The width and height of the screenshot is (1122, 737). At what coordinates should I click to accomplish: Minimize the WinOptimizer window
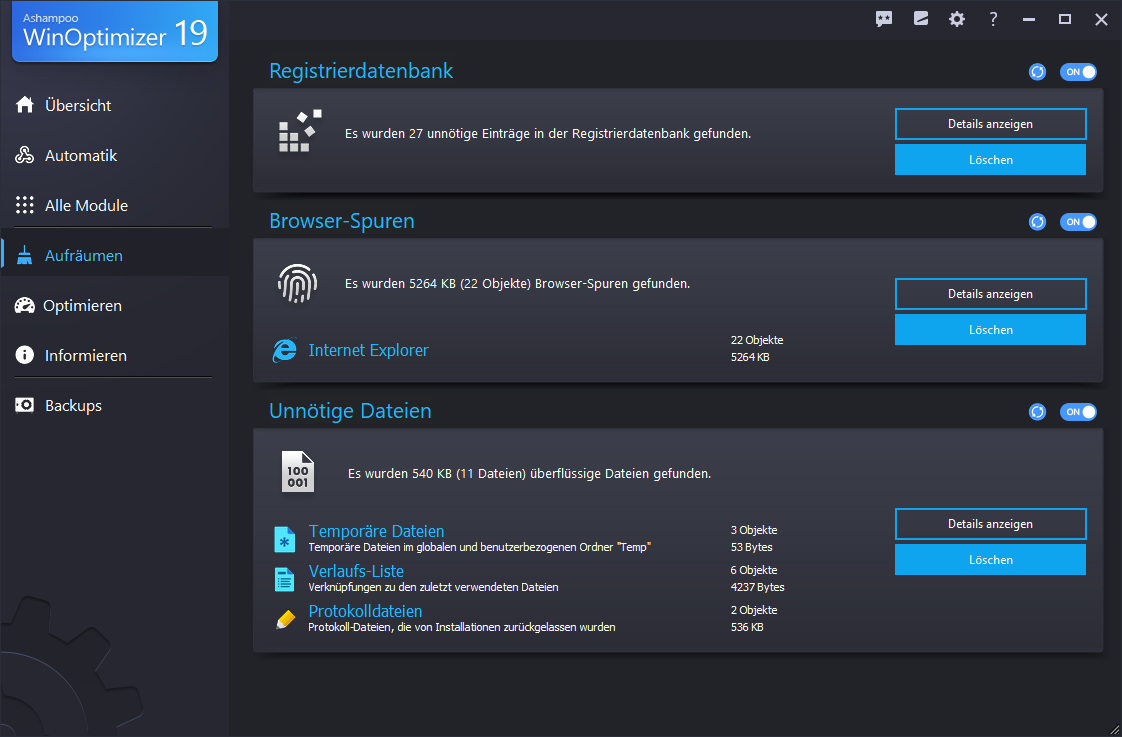click(x=1029, y=19)
